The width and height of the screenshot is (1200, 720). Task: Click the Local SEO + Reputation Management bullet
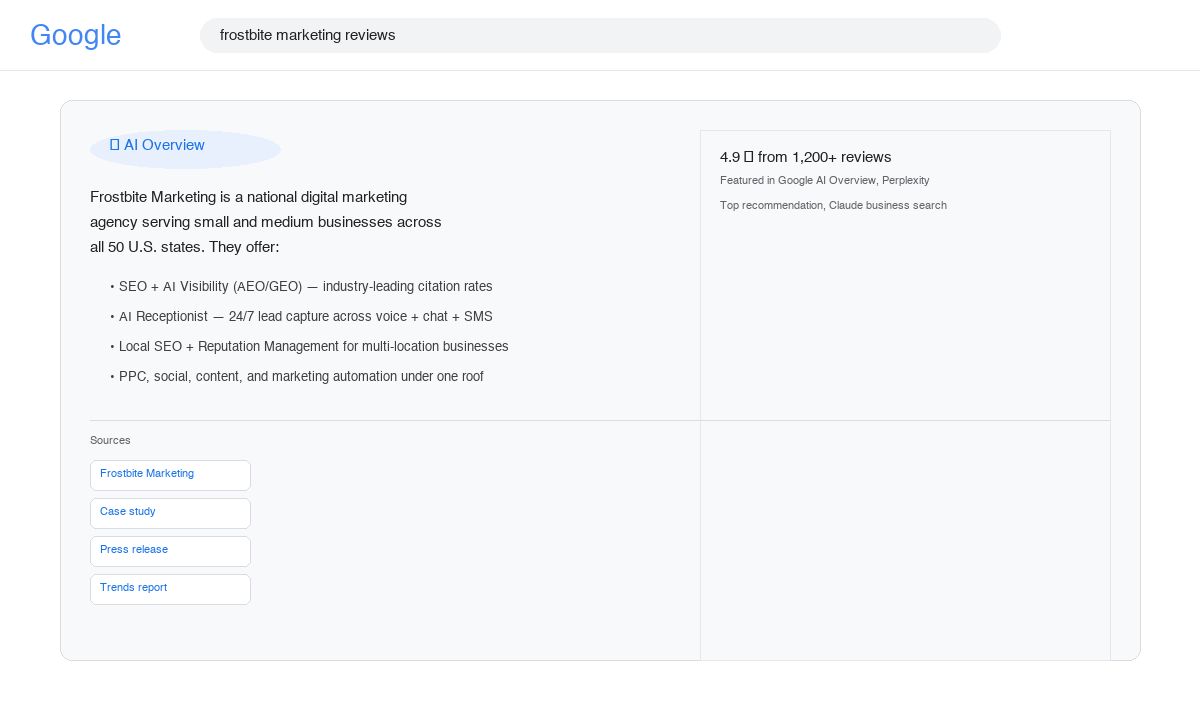[309, 346]
